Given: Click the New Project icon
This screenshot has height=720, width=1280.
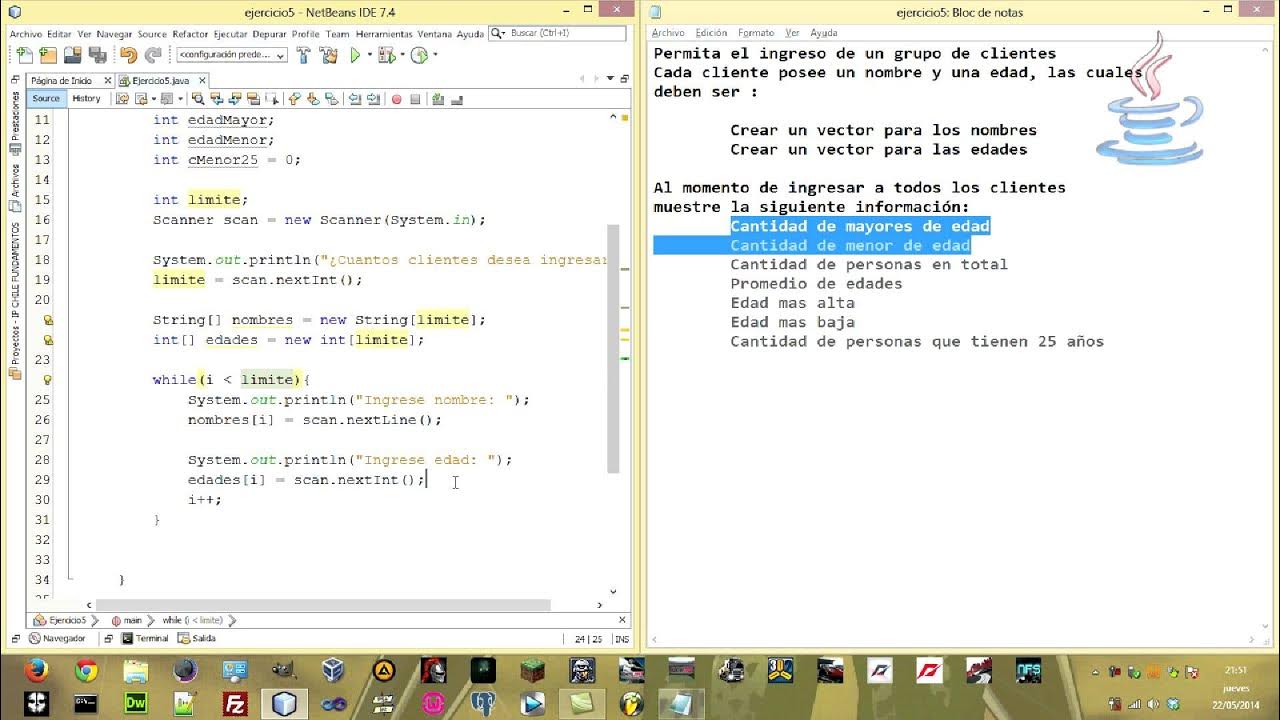Looking at the screenshot, I should 48,55.
